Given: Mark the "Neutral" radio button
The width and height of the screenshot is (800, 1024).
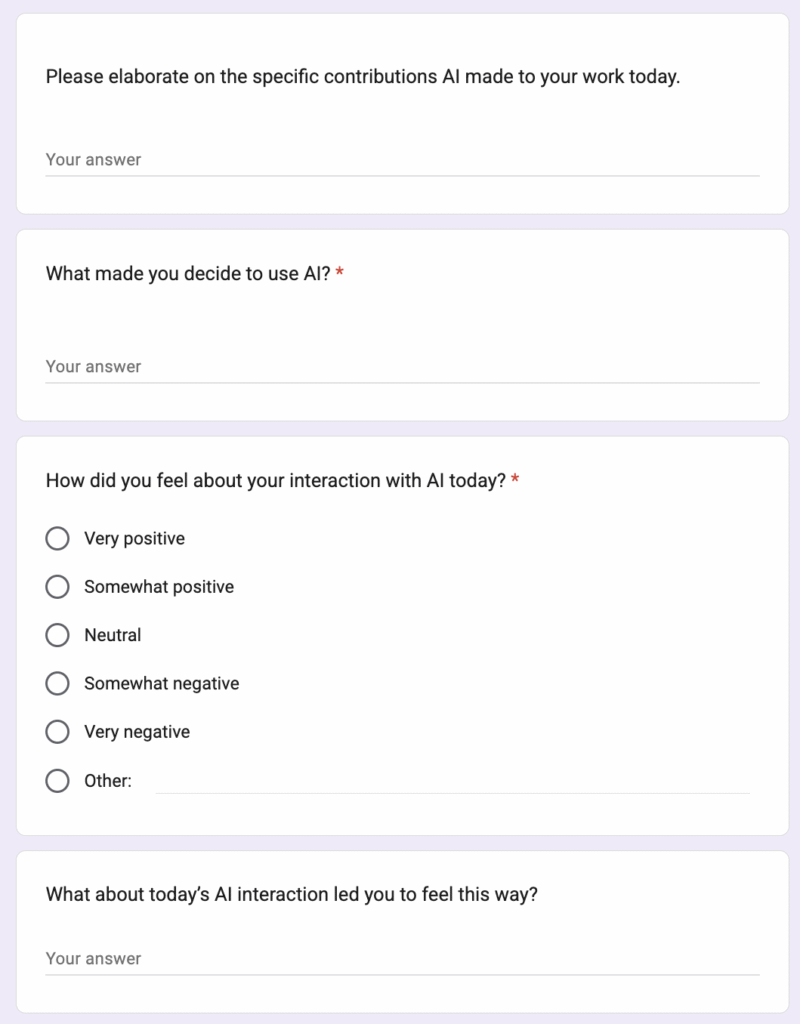Looking at the screenshot, I should (x=58, y=635).
